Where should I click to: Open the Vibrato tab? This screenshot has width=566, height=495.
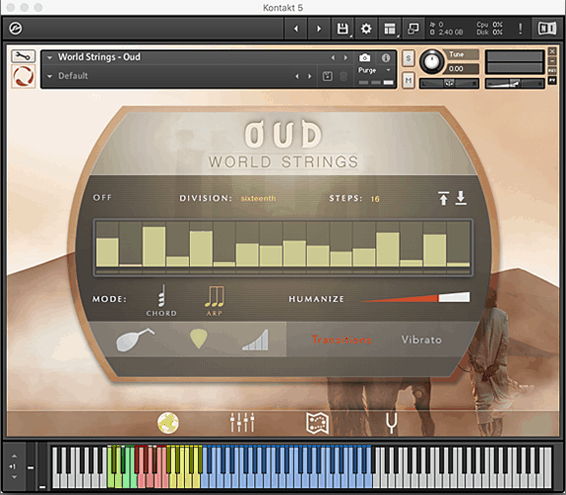[421, 340]
